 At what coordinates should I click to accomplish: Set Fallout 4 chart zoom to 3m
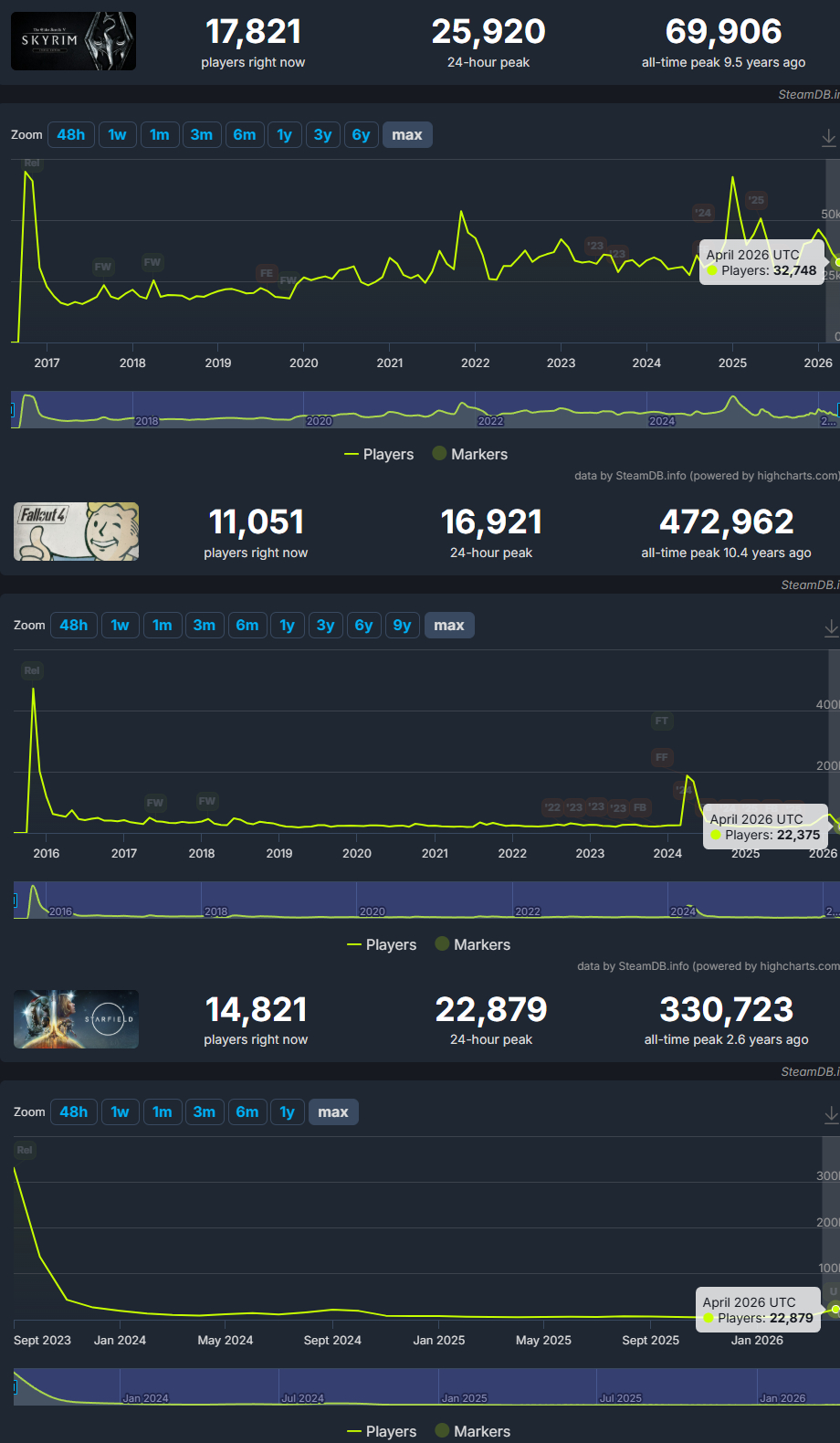pos(205,626)
